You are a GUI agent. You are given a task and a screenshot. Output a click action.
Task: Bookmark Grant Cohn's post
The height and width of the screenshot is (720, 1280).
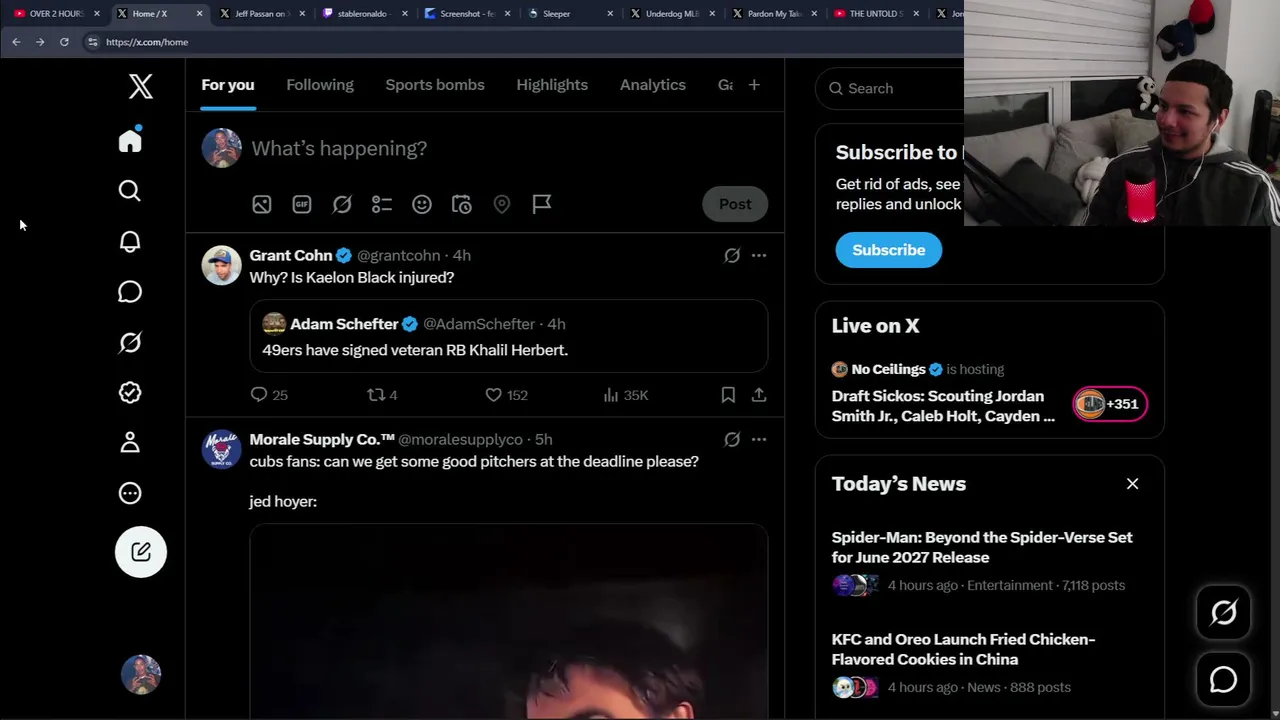[728, 395]
